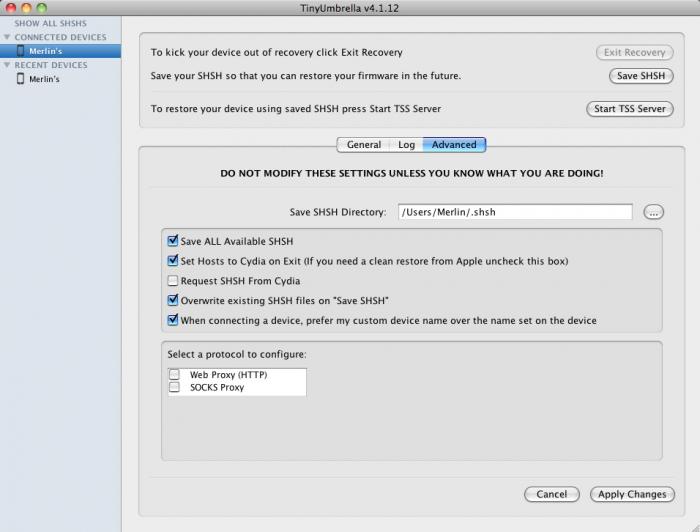Collapse the Connected Devices section

click(6, 37)
